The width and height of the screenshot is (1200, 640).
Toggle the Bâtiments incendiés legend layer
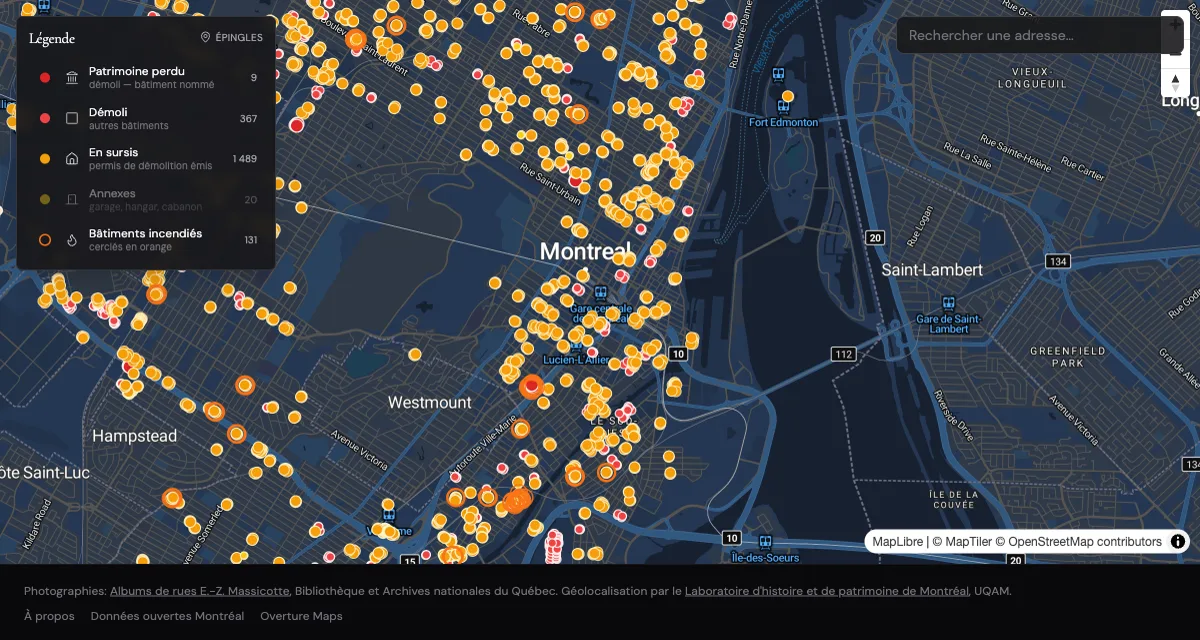point(146,240)
